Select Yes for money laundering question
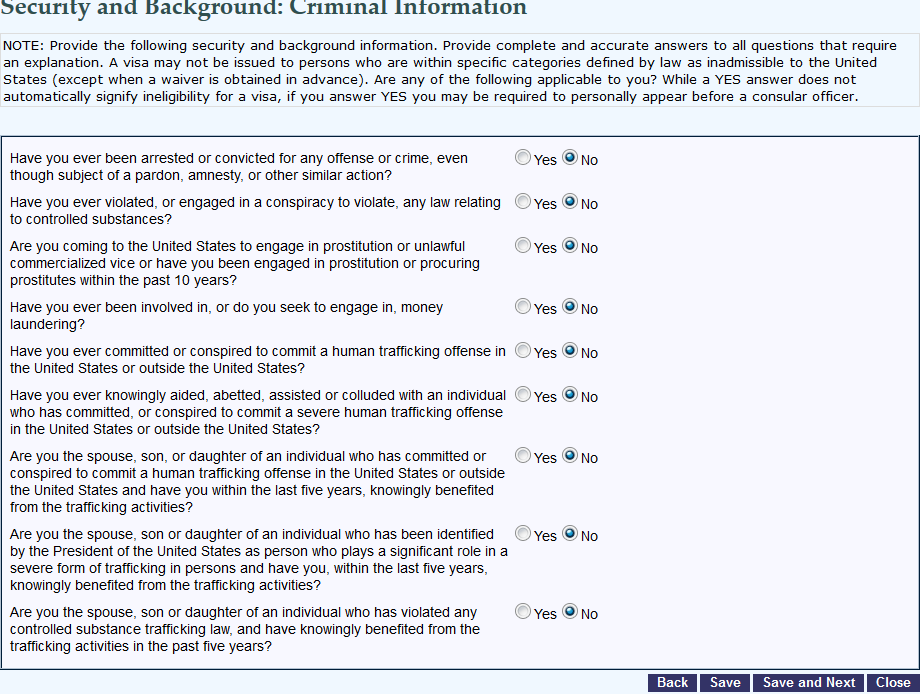The height and width of the screenshot is (694, 920). click(x=523, y=307)
